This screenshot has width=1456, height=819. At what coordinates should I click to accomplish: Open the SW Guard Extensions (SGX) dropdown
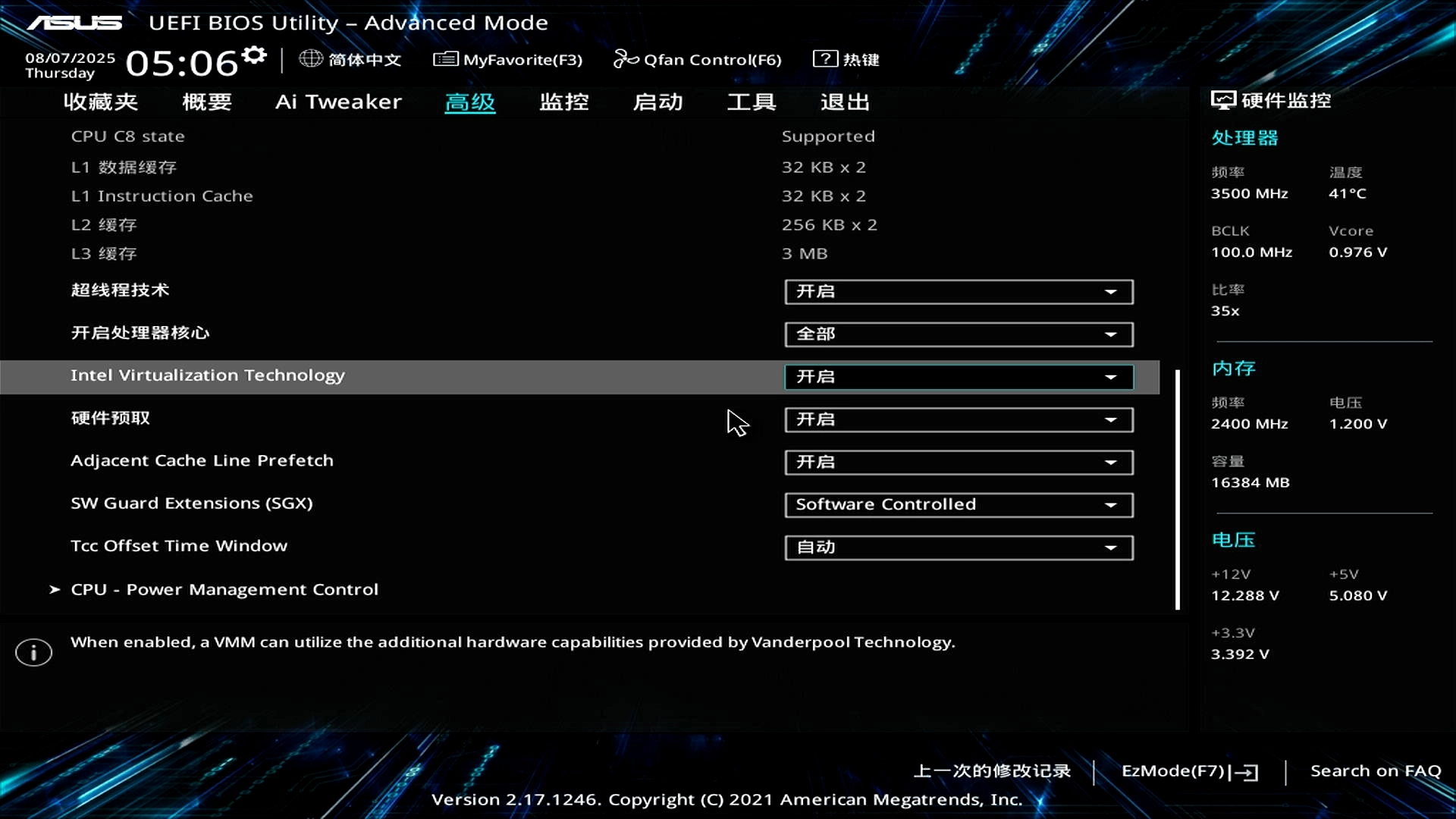(958, 505)
